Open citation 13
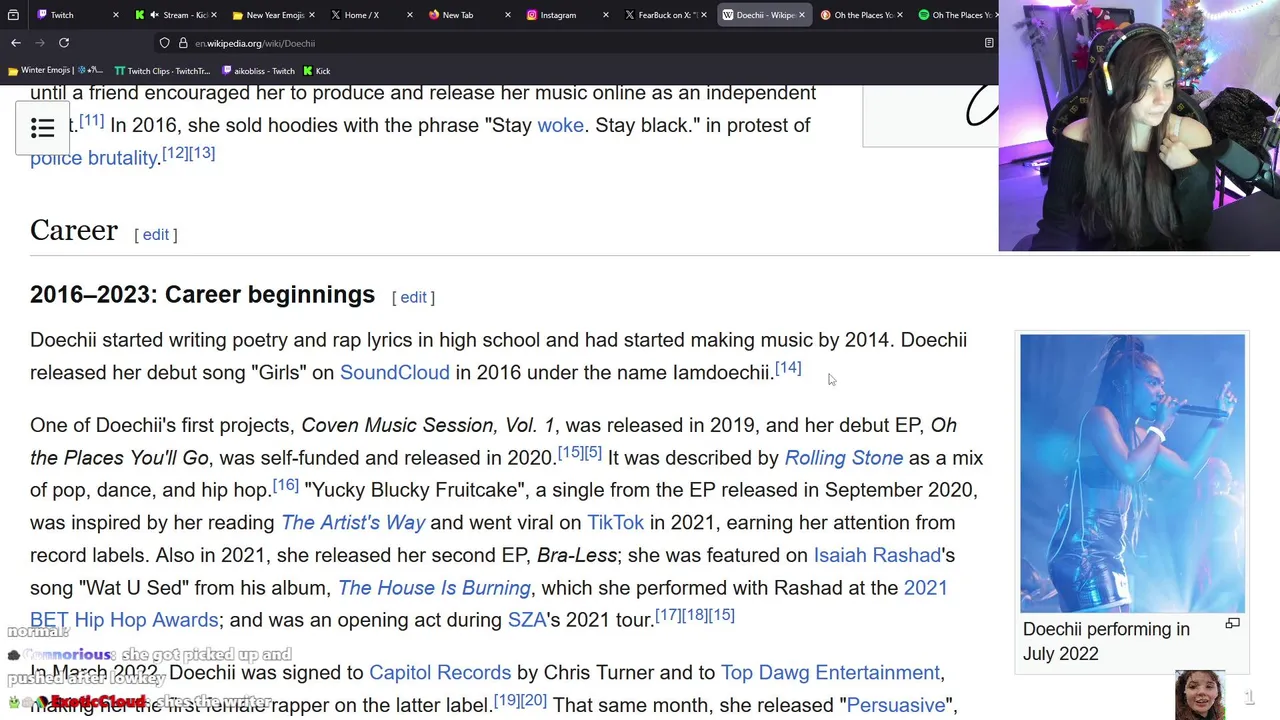The width and height of the screenshot is (1280, 720). 202,153
